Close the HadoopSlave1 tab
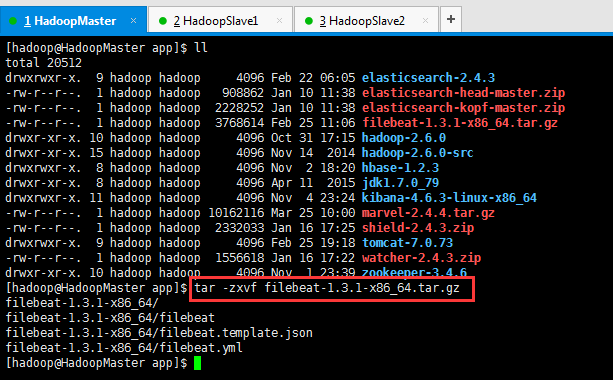Viewport: 613px width, 380px height. click(279, 20)
